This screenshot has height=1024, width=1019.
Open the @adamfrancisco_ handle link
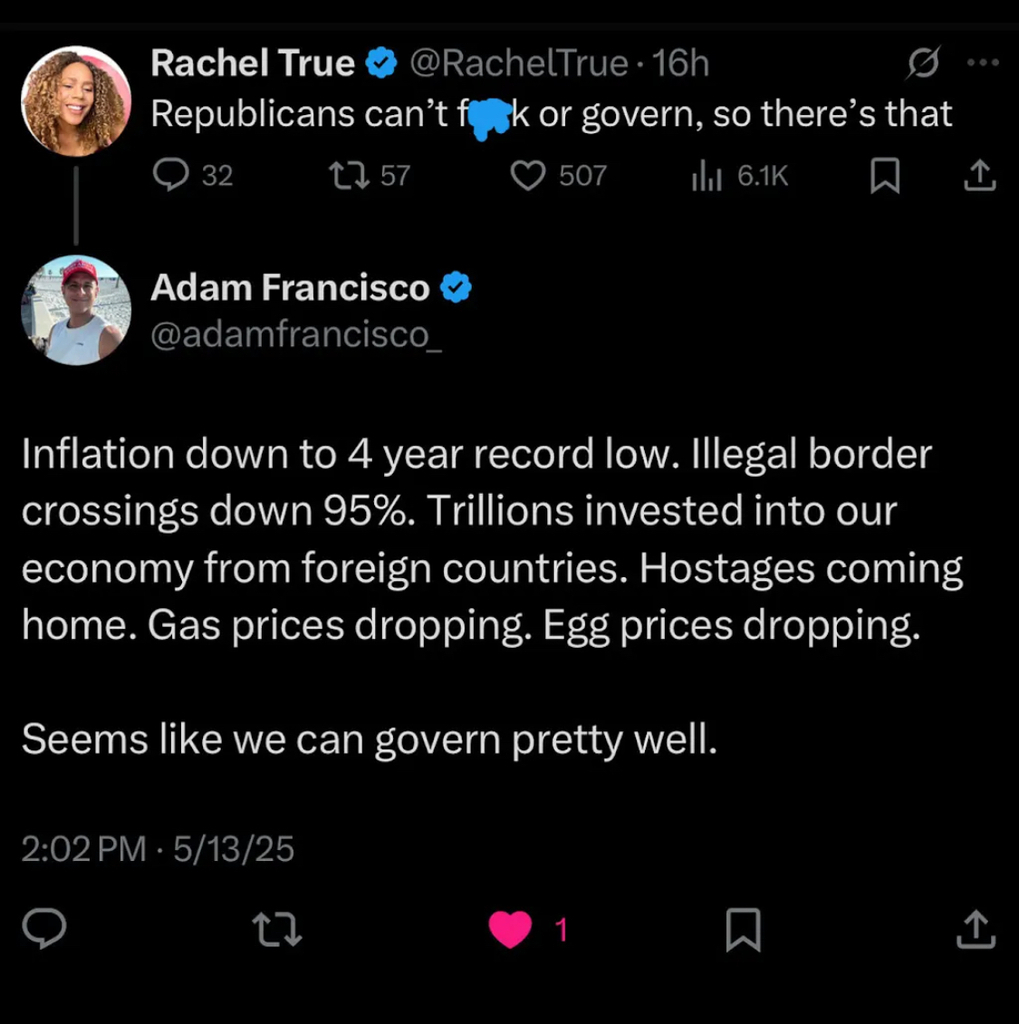tap(296, 335)
